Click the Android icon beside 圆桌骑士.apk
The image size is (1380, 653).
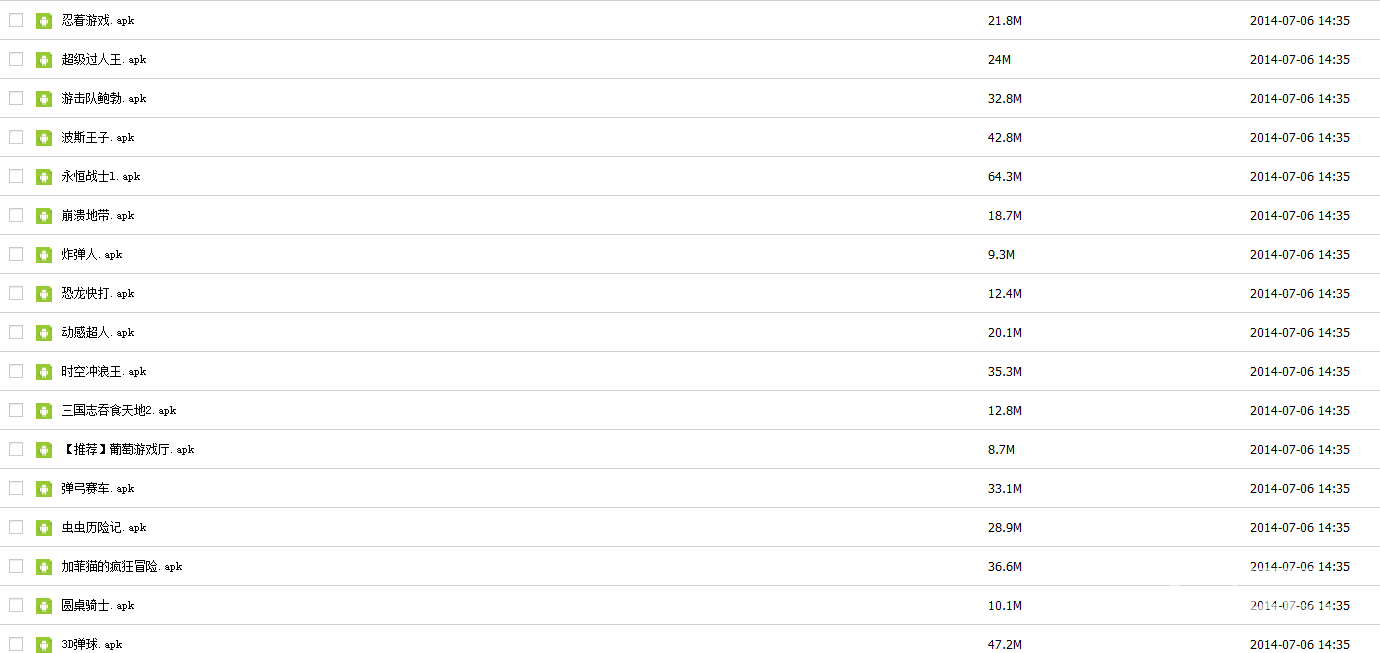[x=44, y=606]
